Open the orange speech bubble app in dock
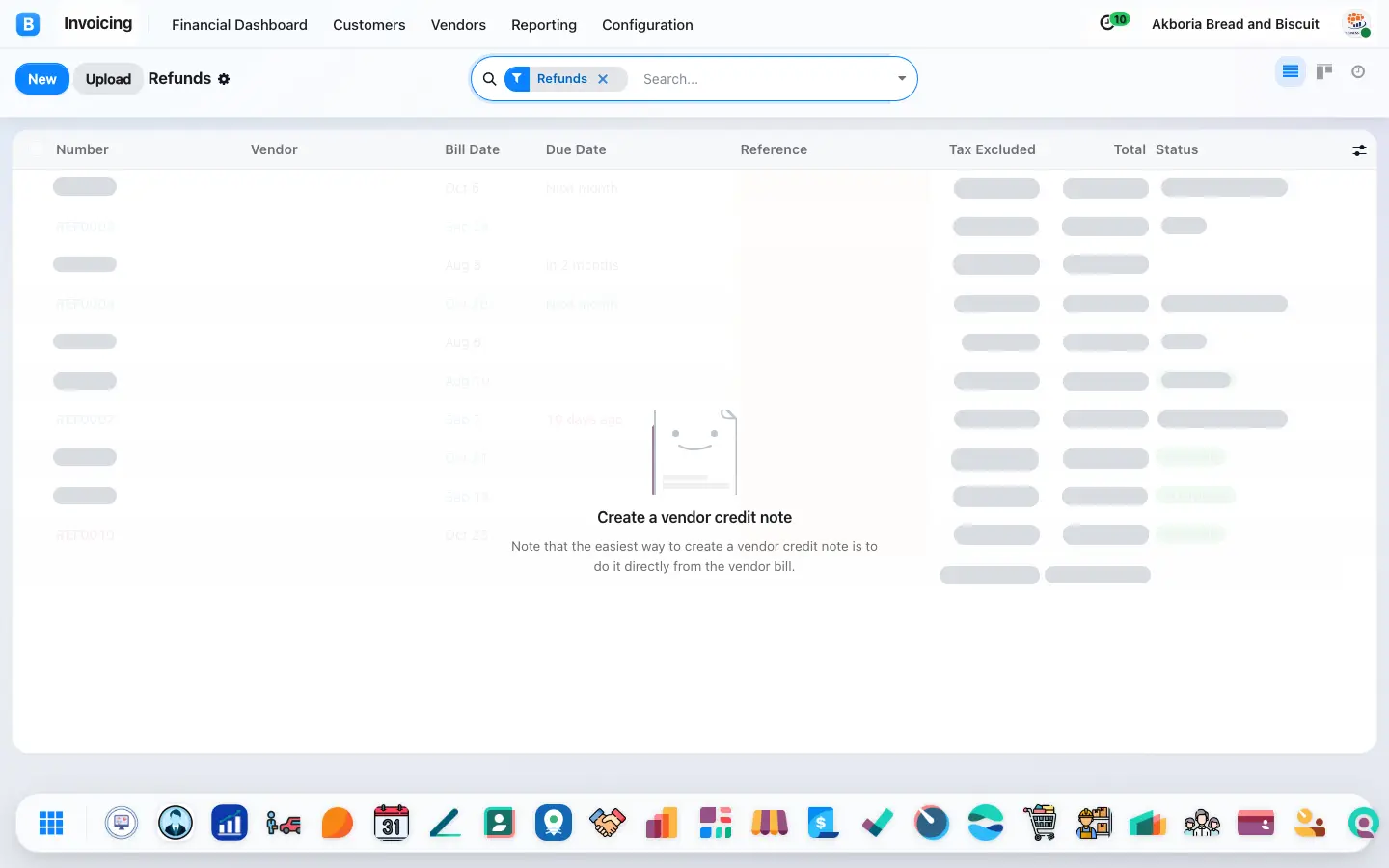Viewport: 1389px width, 868px height. click(x=338, y=823)
